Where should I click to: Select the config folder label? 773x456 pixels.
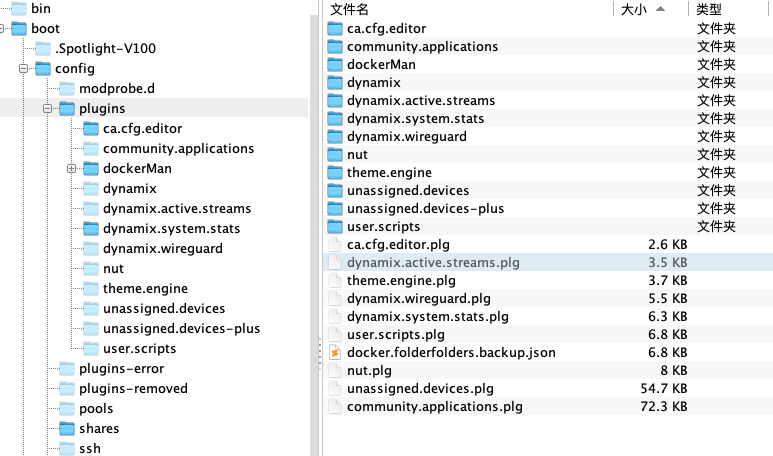74,69
